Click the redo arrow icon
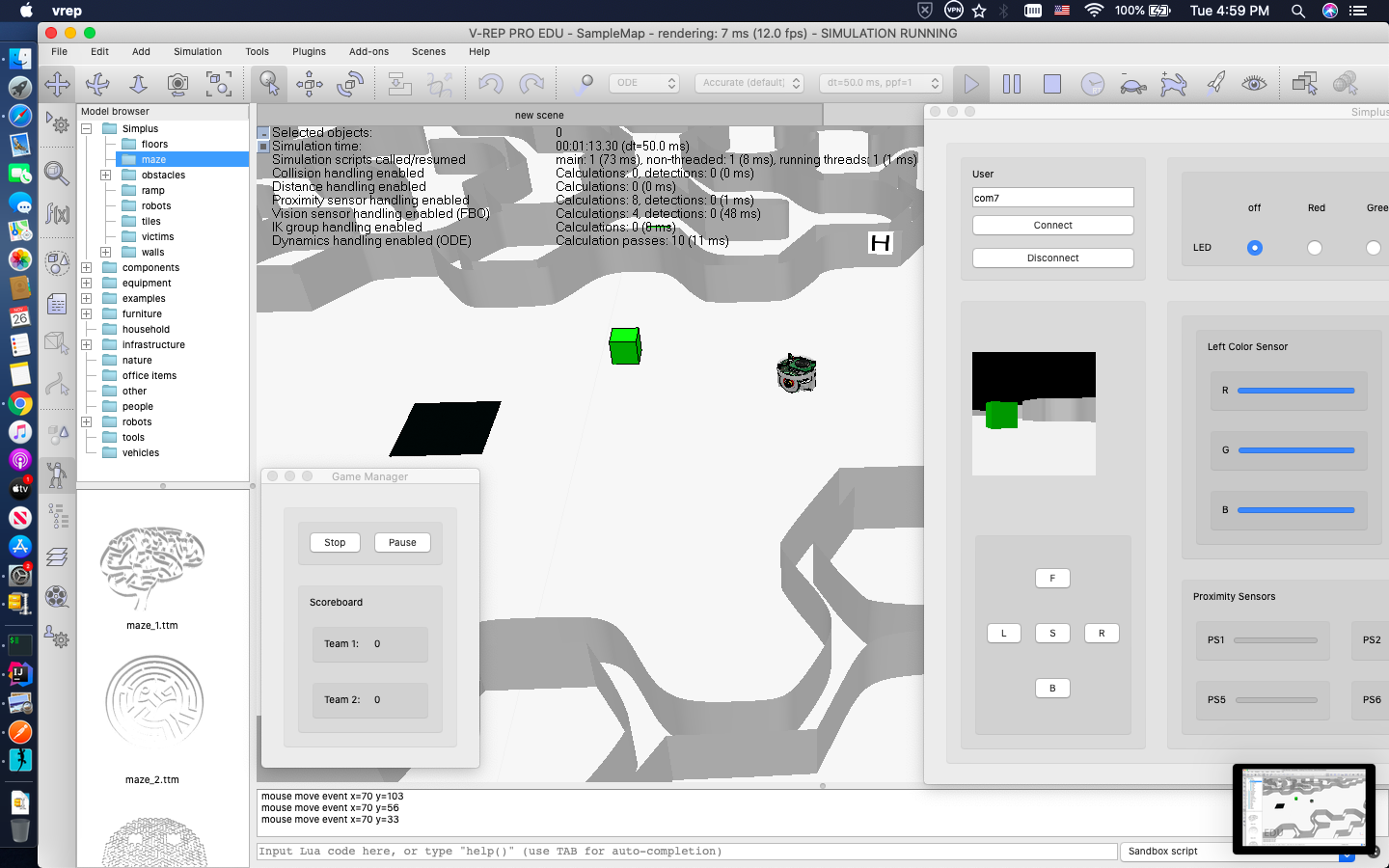This screenshot has height=868, width=1389. click(x=531, y=84)
